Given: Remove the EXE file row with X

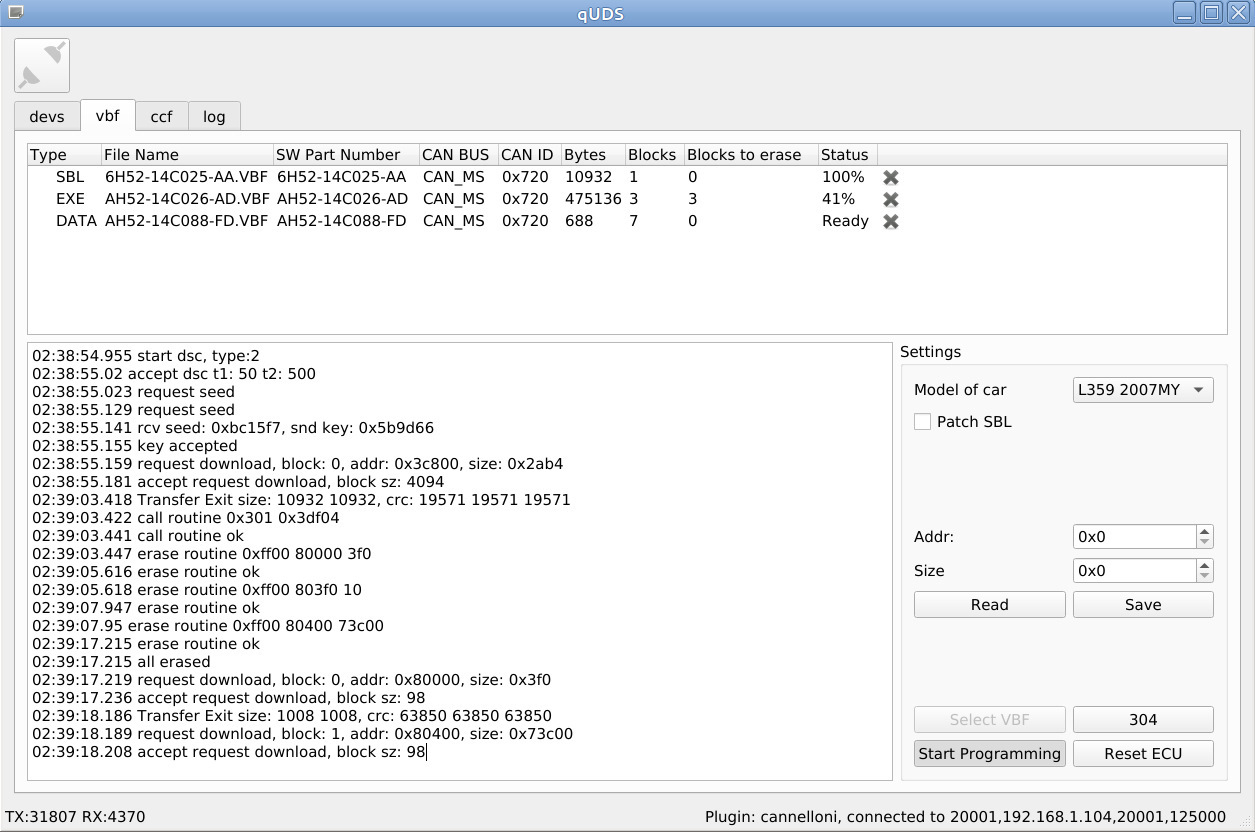Looking at the screenshot, I should pos(891,199).
